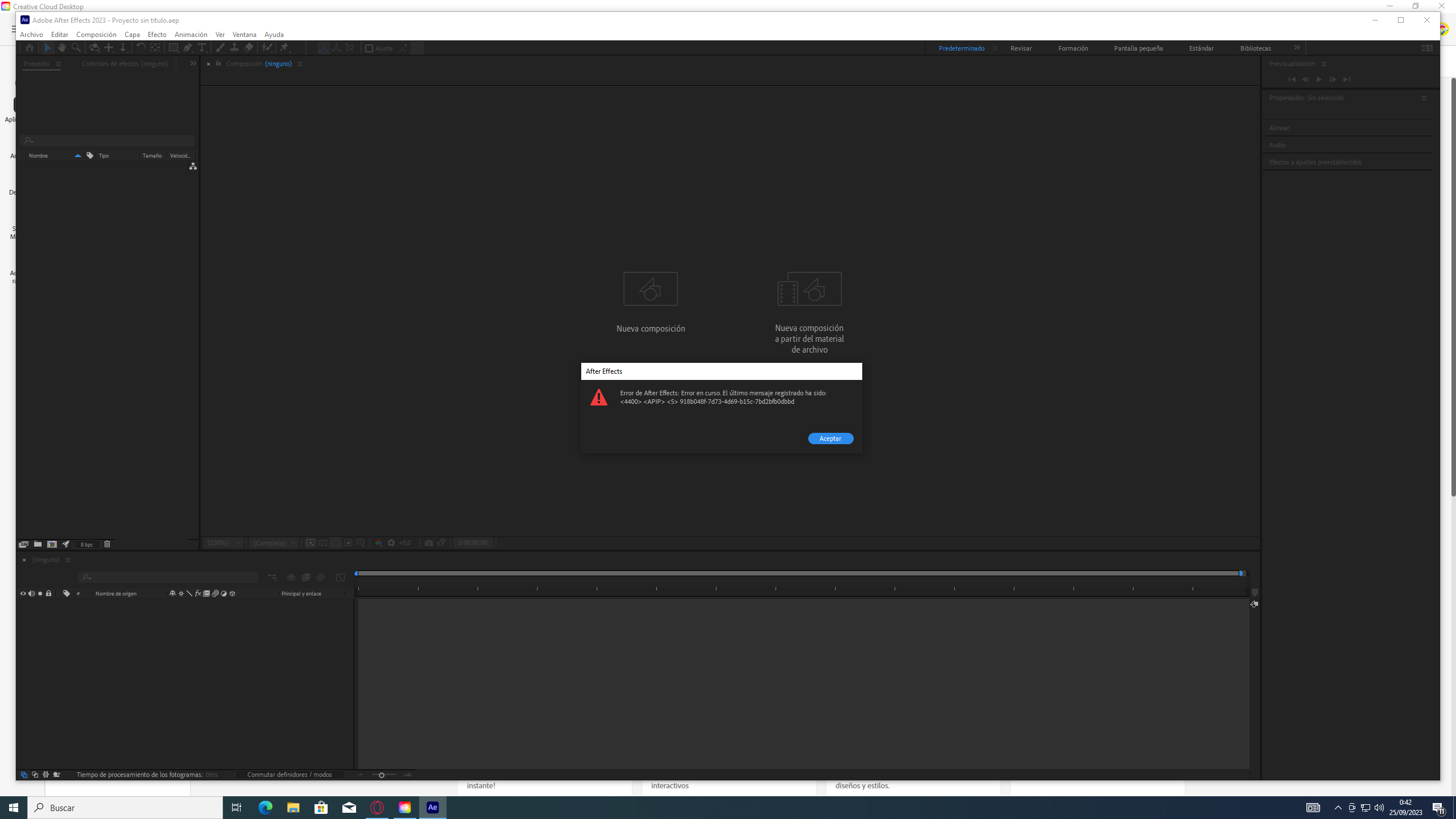Create a new folder in Project panel
Viewport: 1456px width, 819px height.
38,544
